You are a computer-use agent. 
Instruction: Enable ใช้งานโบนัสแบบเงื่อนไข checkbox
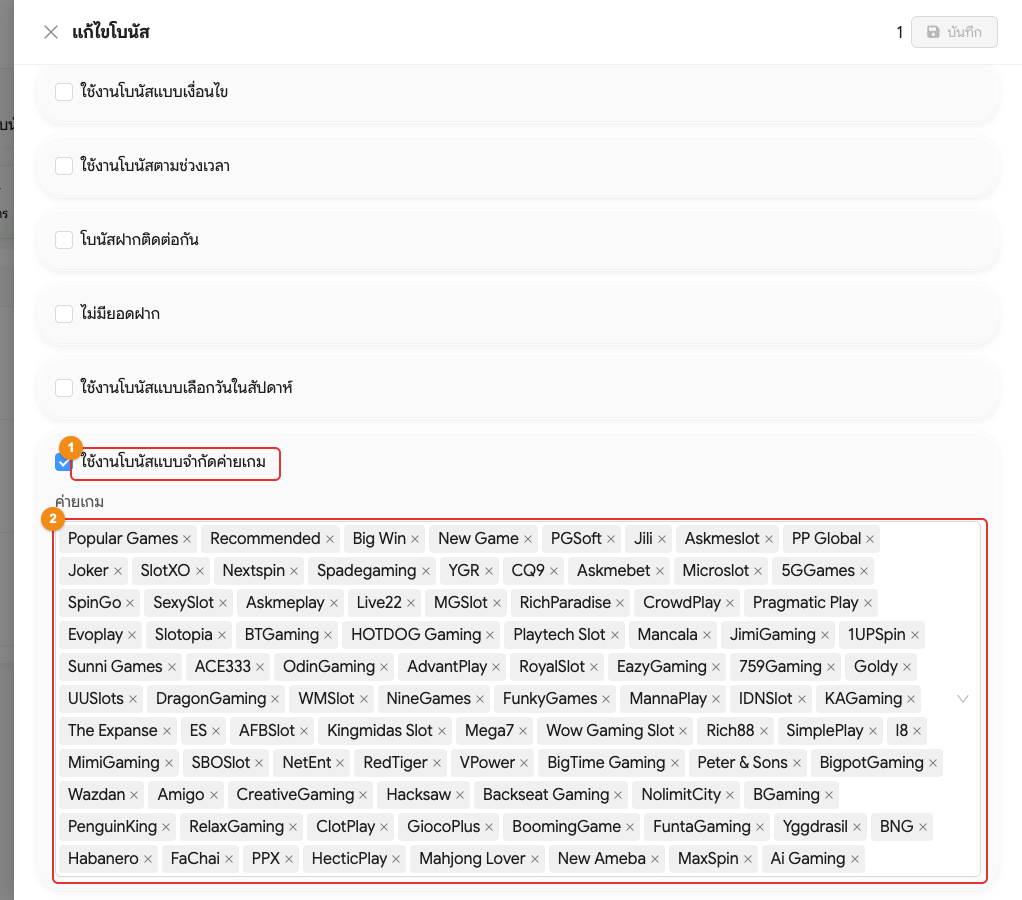coord(64,92)
